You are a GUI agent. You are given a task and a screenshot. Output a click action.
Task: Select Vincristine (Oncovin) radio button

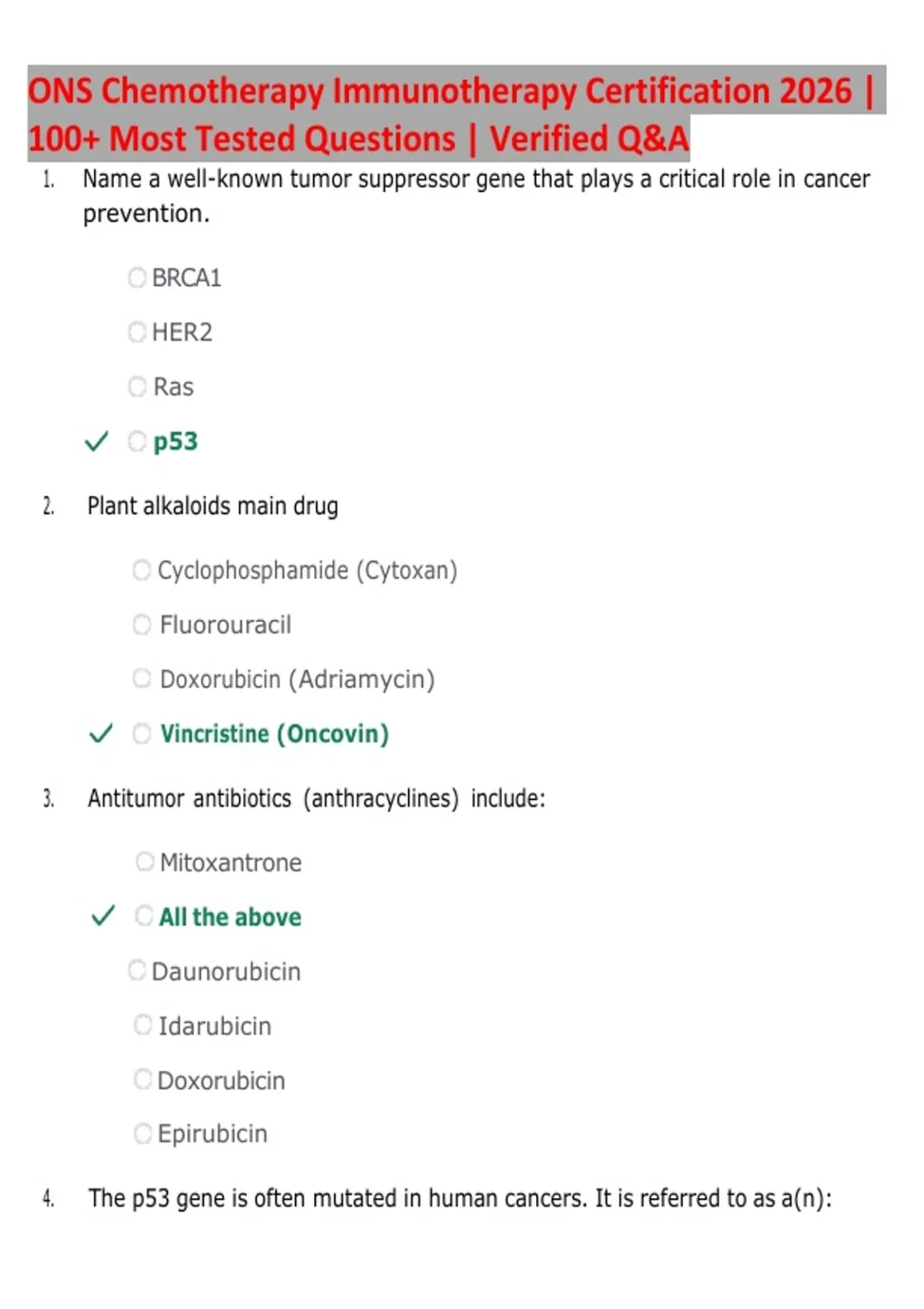(x=142, y=733)
